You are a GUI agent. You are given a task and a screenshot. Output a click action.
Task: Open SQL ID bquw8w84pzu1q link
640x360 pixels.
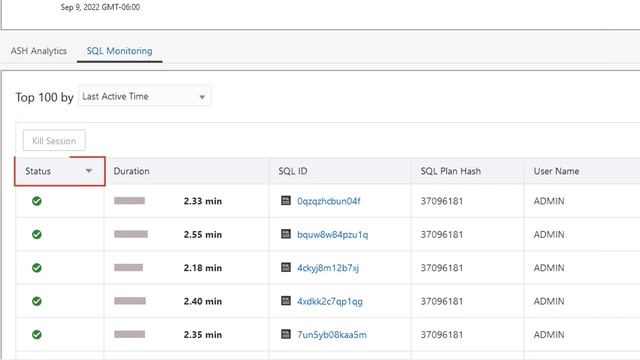[x=332, y=235]
